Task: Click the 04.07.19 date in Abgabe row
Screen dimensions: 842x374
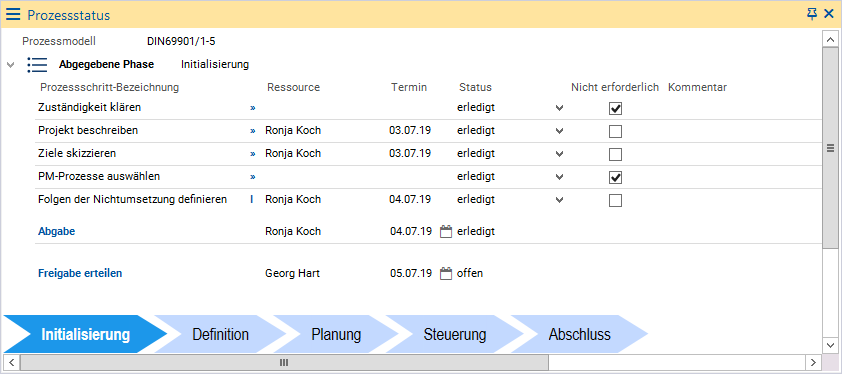Action: pyautogui.click(x=411, y=232)
